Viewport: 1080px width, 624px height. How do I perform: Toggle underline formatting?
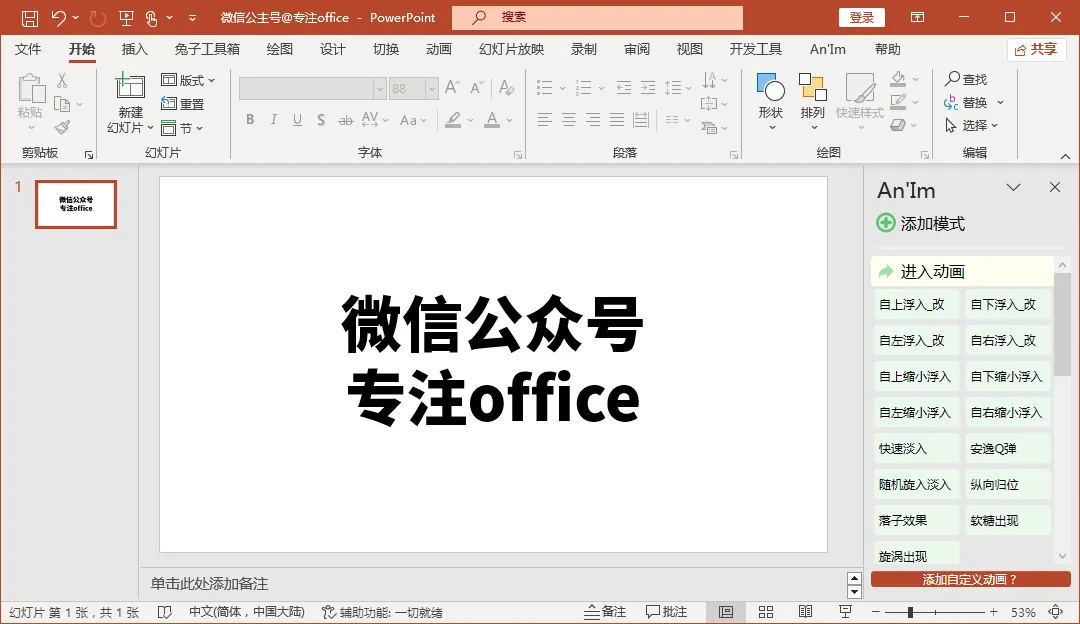297,120
